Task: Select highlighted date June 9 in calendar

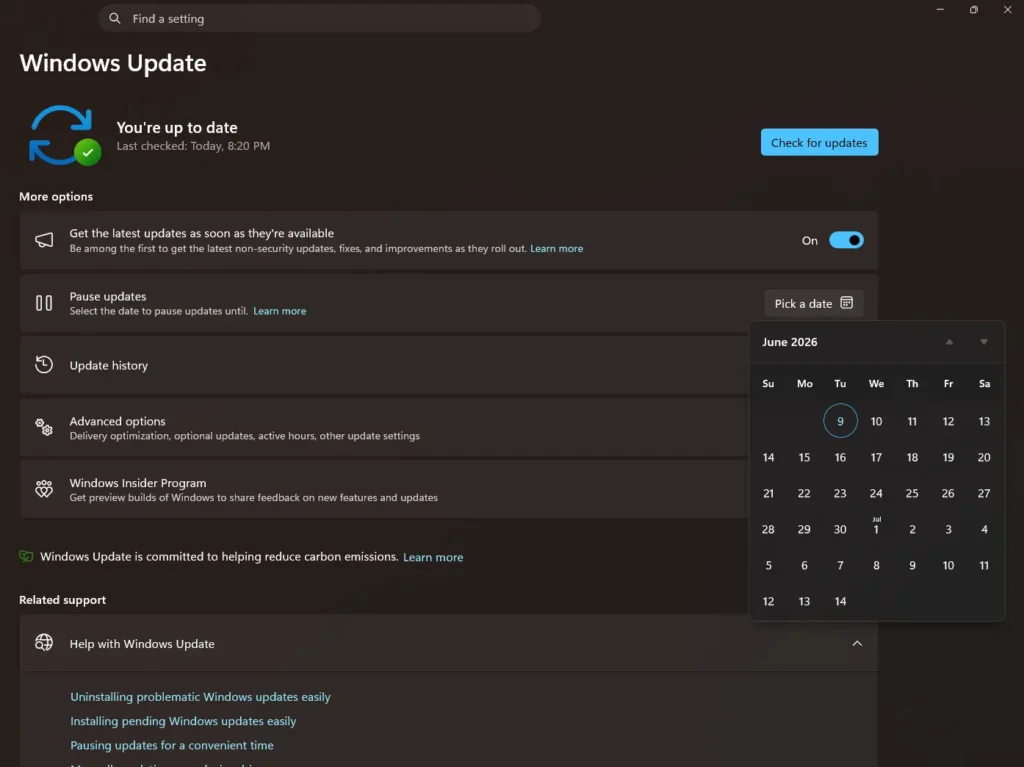Action: 840,421
